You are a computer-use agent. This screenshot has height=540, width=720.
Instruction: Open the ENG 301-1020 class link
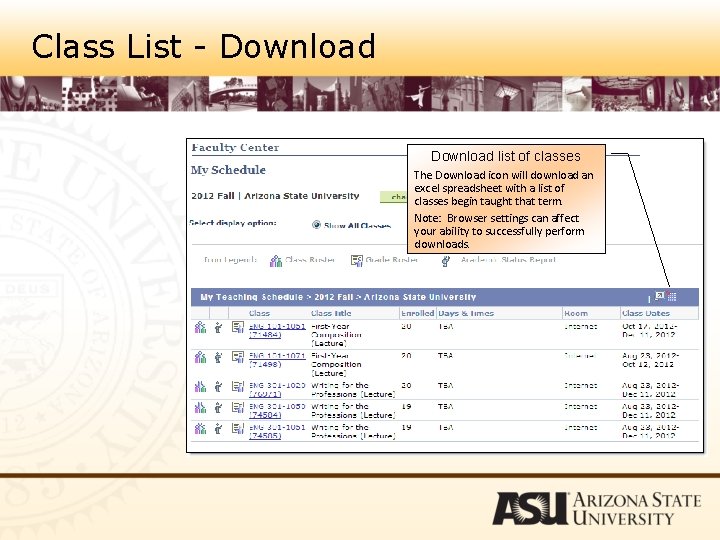pos(277,389)
